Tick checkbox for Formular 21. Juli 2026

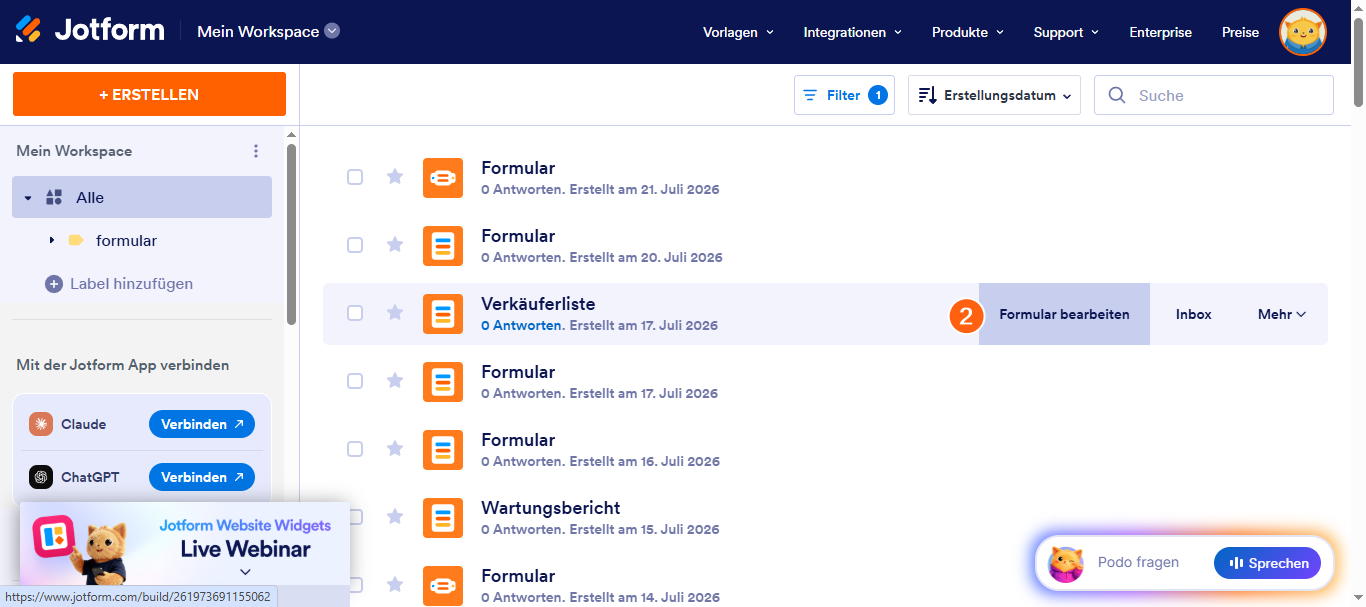click(355, 177)
